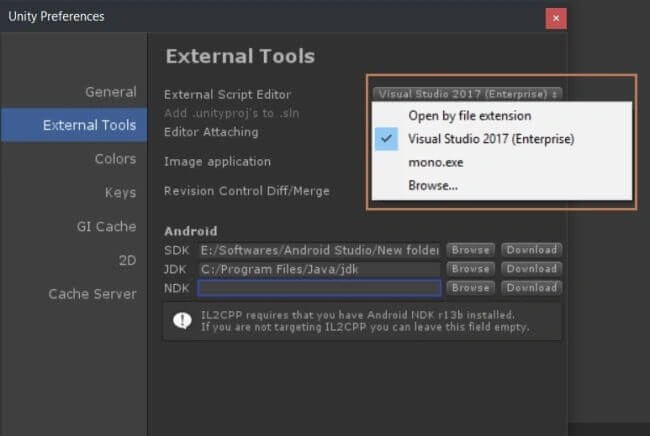Download the Android SDK
The image size is (650, 436).
tap(532, 250)
